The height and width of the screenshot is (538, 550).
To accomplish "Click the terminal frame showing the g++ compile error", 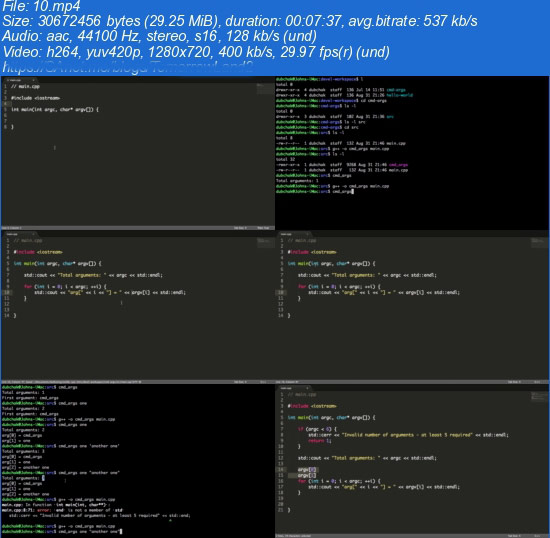I will [x=138, y=459].
